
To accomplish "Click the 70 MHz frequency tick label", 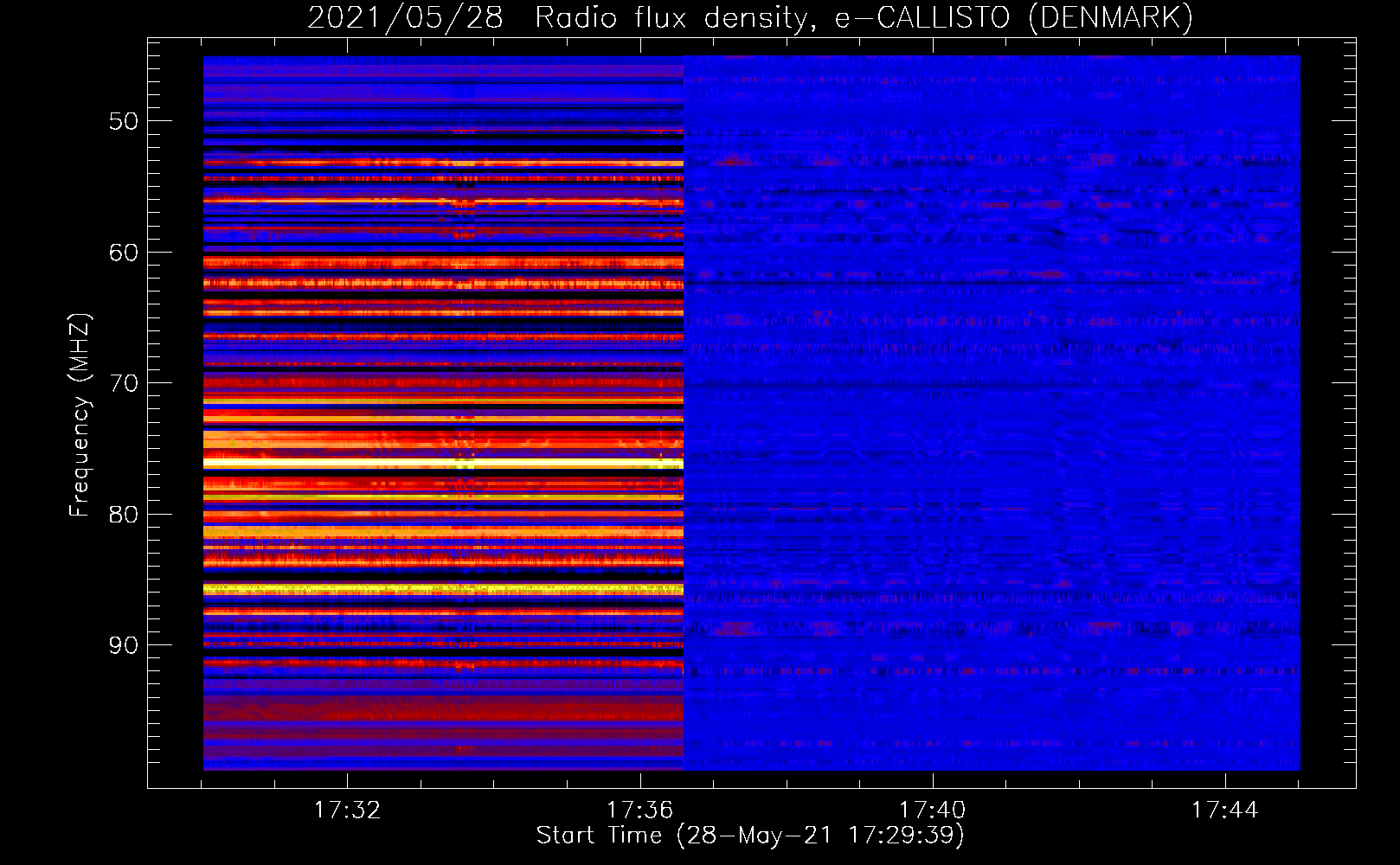I will [124, 383].
